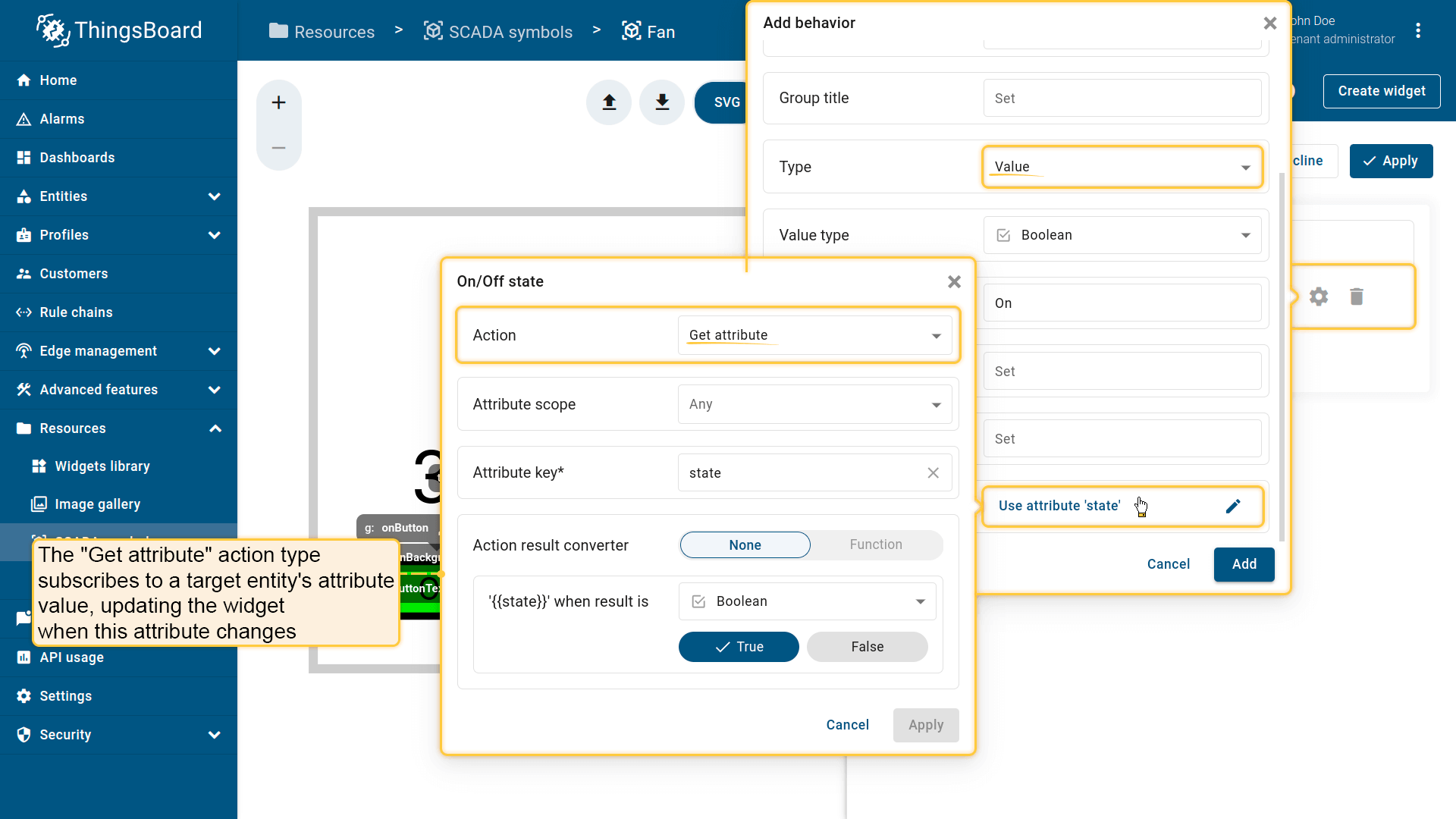Viewport: 1456px width, 819px height.
Task: Open the Value type Boolean dropdown
Action: coord(1122,235)
